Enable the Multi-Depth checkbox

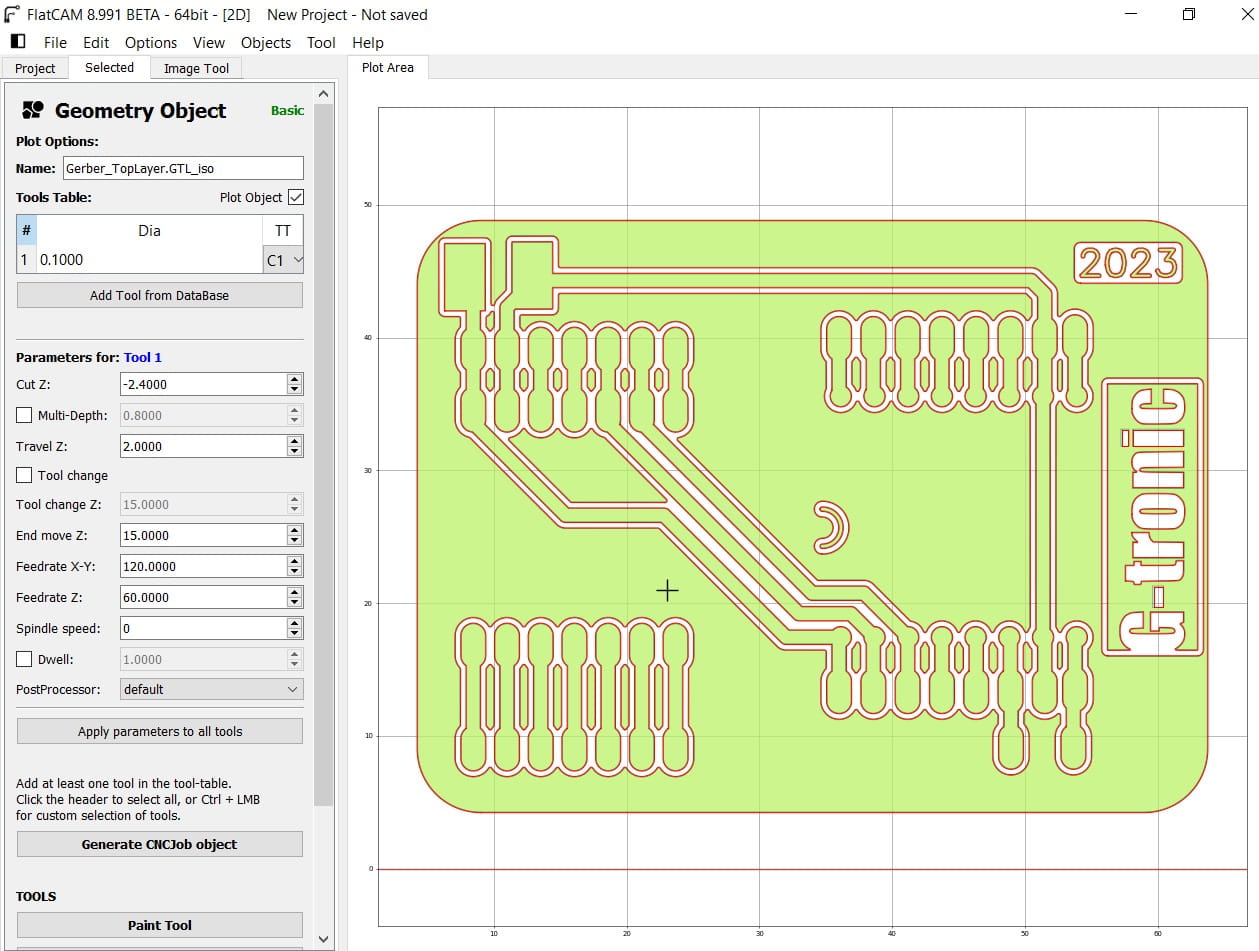pos(22,415)
